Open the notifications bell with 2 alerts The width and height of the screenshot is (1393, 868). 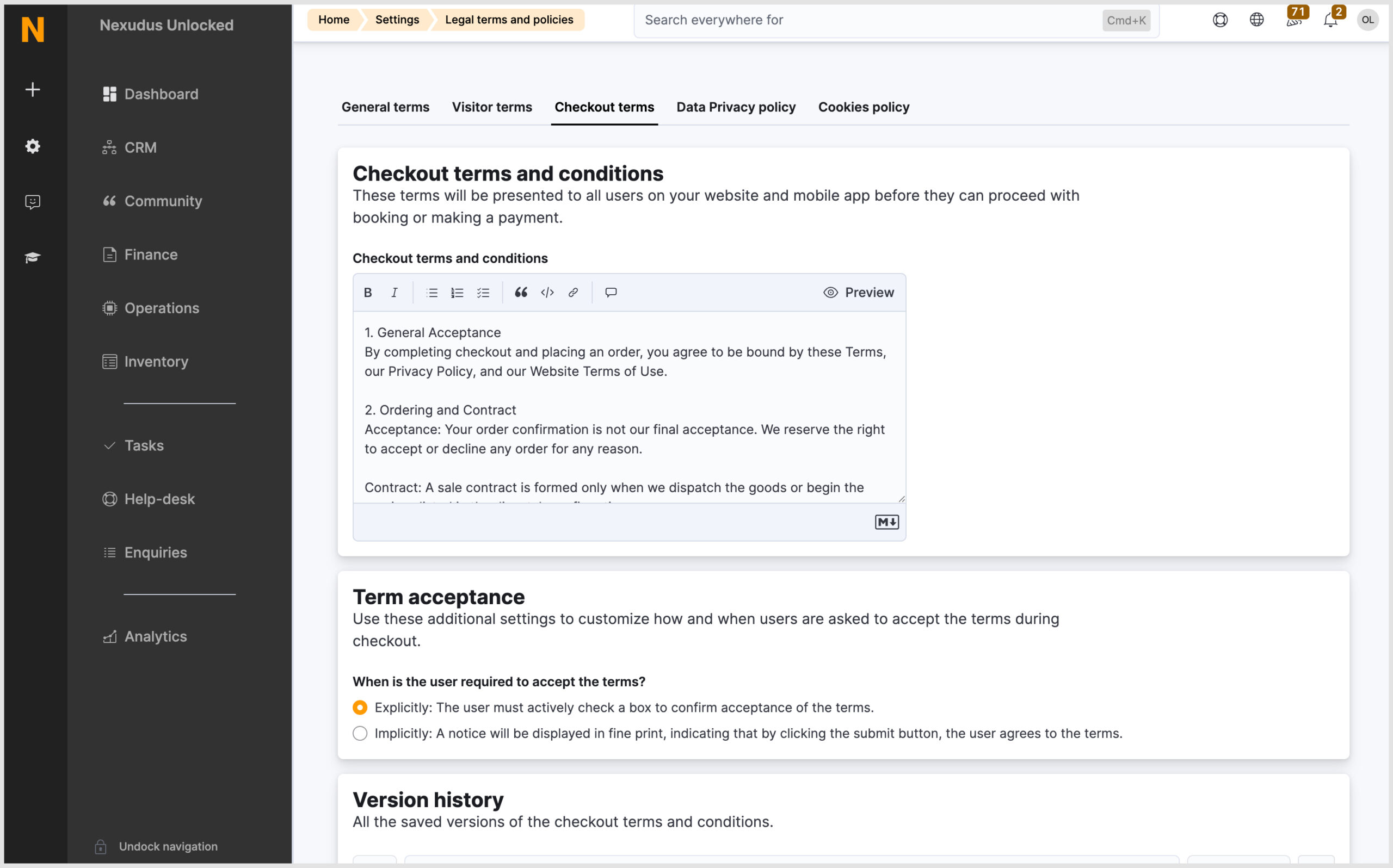click(1330, 21)
